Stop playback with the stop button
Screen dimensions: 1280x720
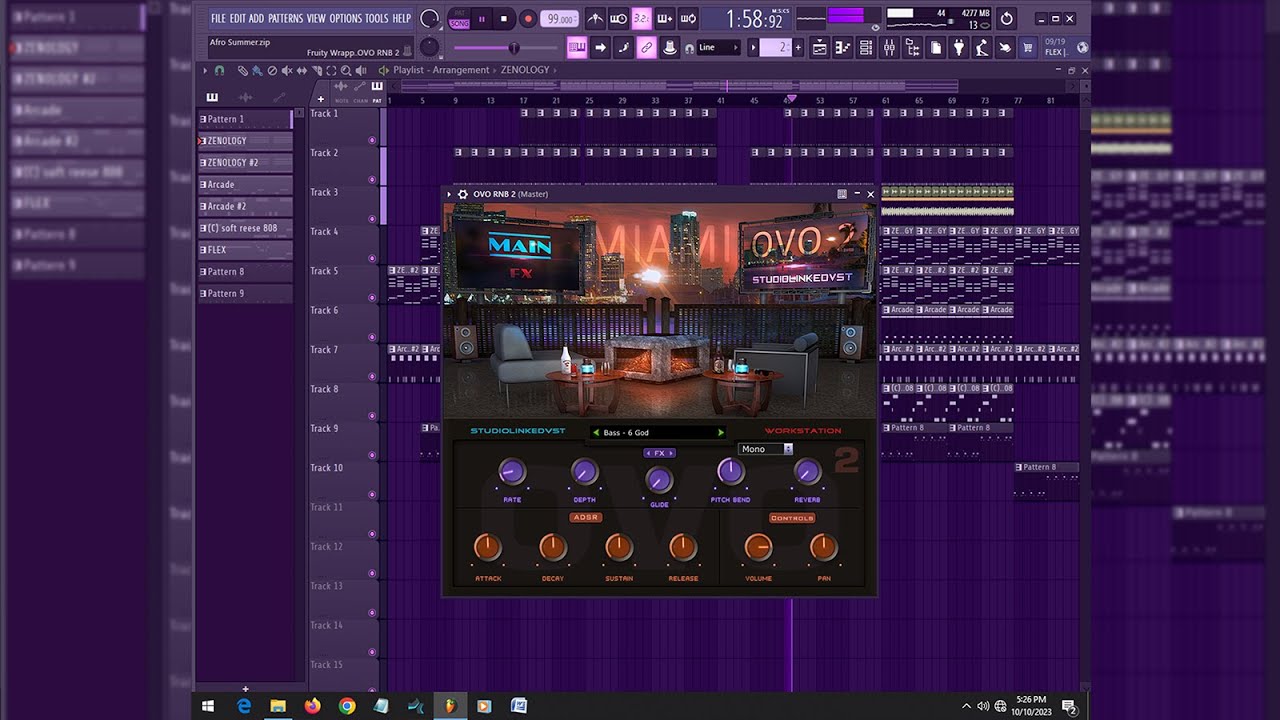(x=504, y=19)
